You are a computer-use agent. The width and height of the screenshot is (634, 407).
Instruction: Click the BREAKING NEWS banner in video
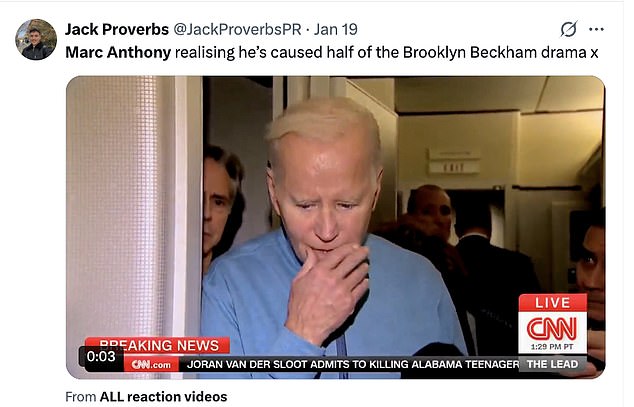pyautogui.click(x=158, y=346)
